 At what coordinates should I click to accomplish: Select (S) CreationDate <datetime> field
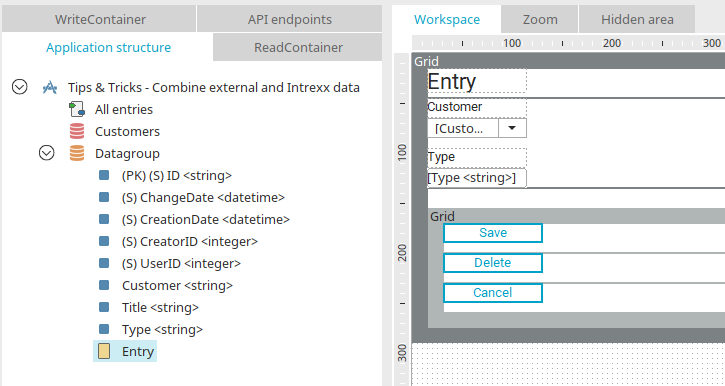(206, 220)
